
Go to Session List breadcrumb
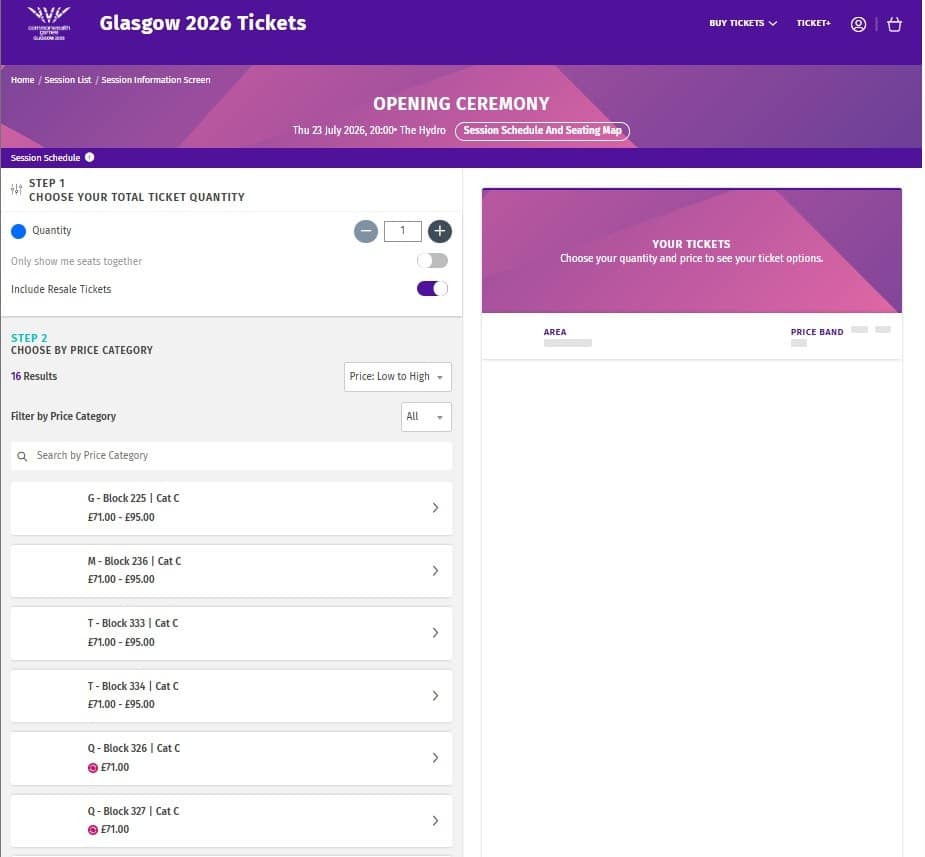pos(68,80)
